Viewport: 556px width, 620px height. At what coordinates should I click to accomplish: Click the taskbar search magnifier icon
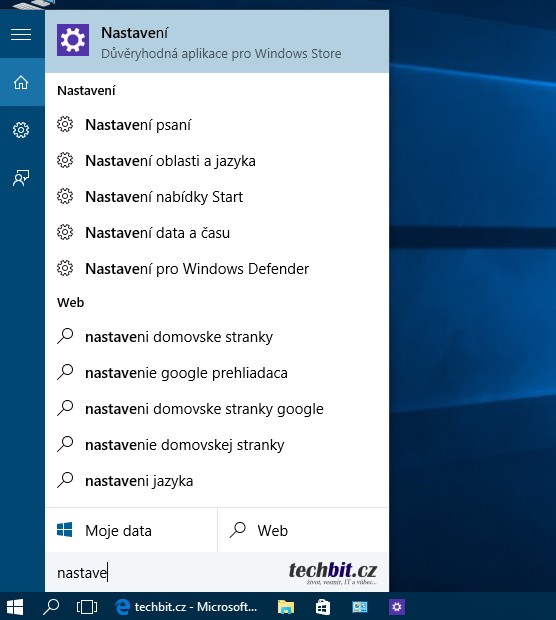tap(51, 607)
